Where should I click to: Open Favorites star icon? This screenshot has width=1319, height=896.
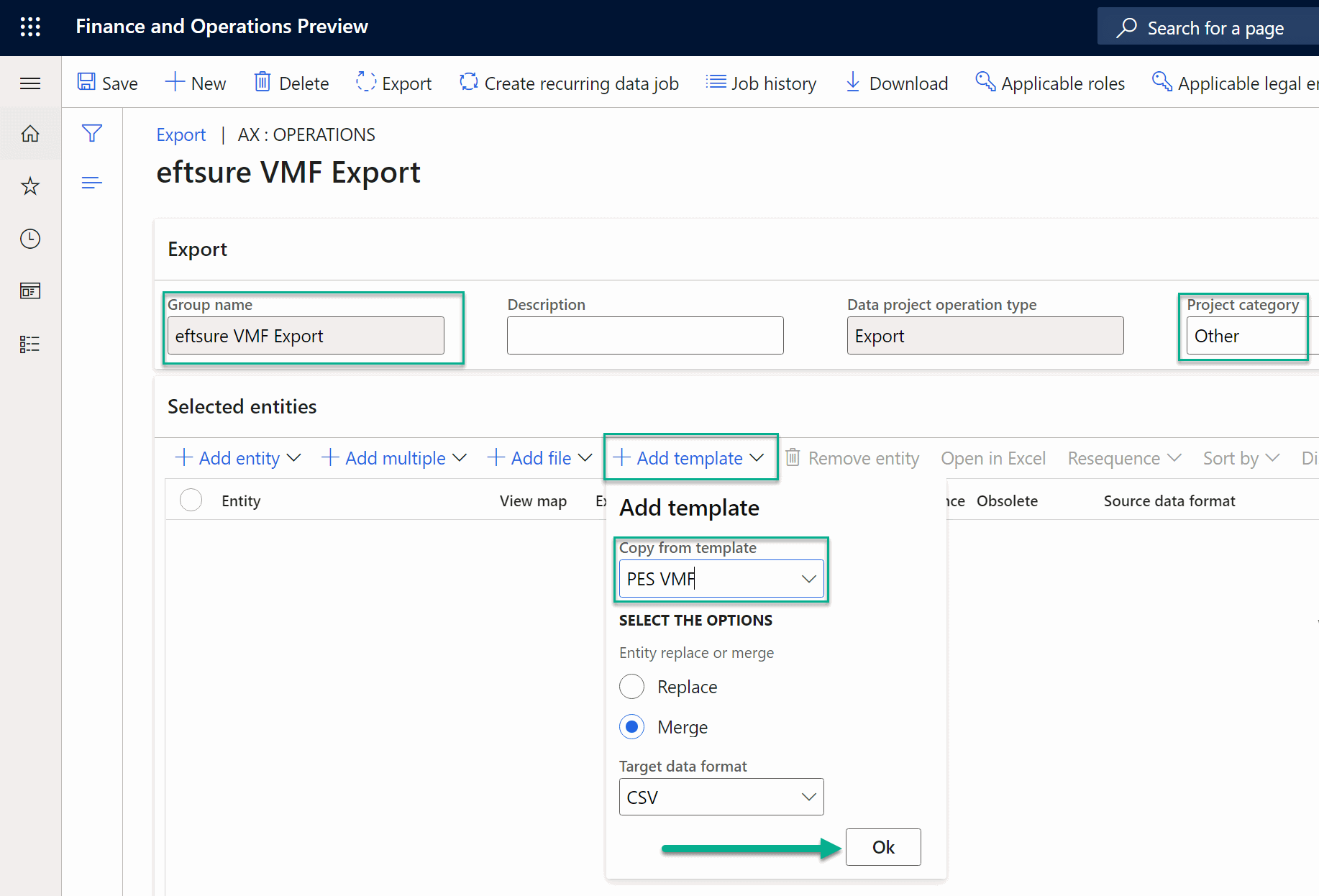[30, 186]
